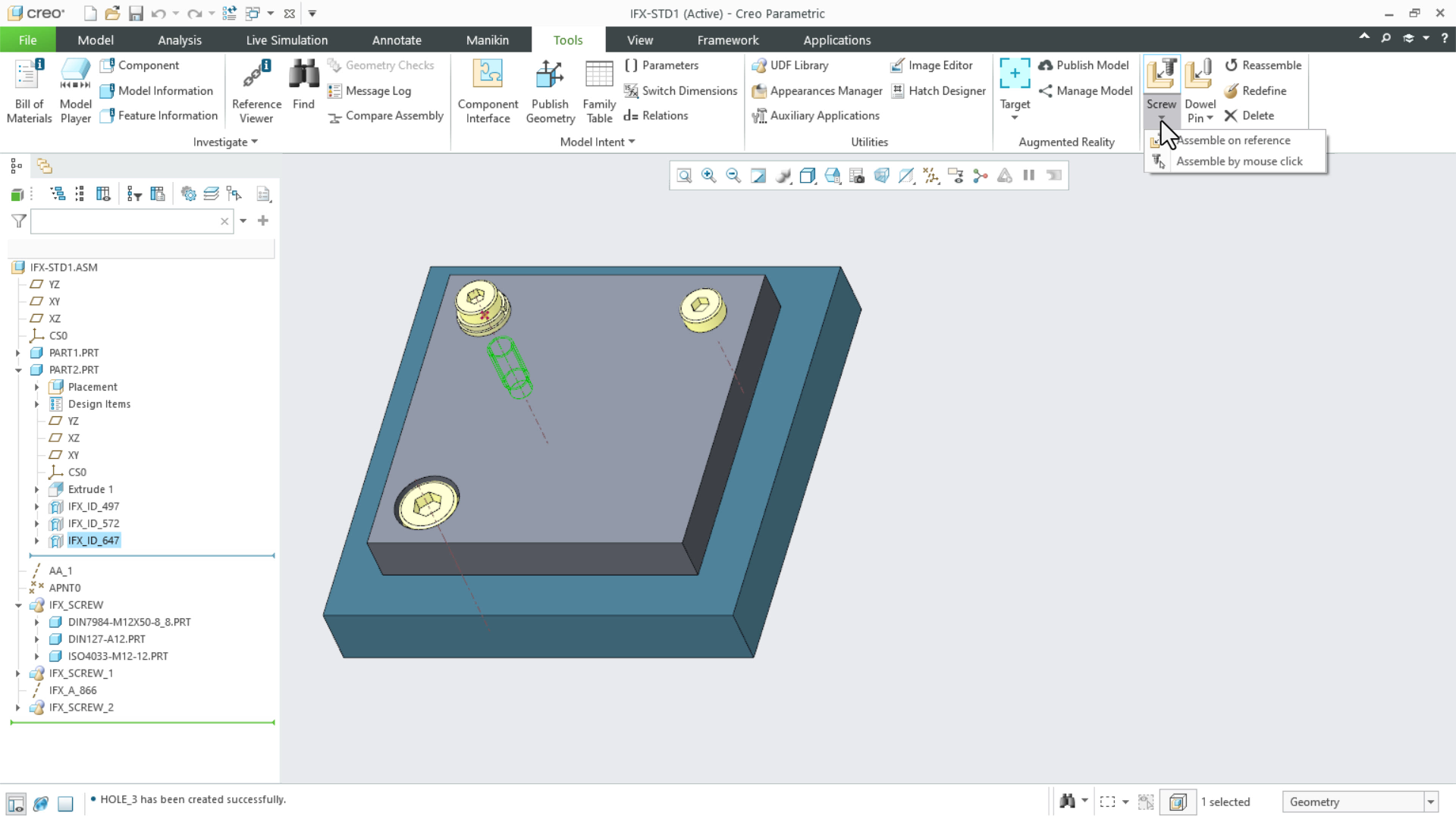Open the Geometry selection filter dropdown
Screen dimensions: 1456x819
[1430, 802]
